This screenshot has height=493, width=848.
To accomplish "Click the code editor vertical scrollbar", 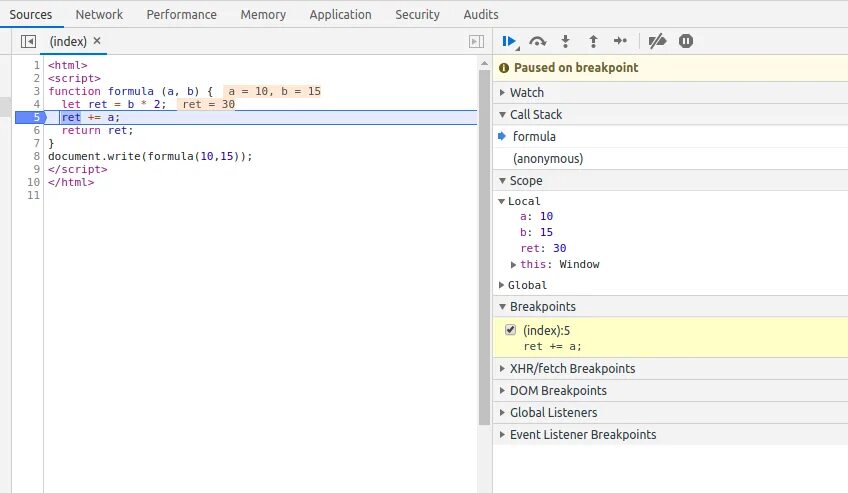I will point(484,247).
